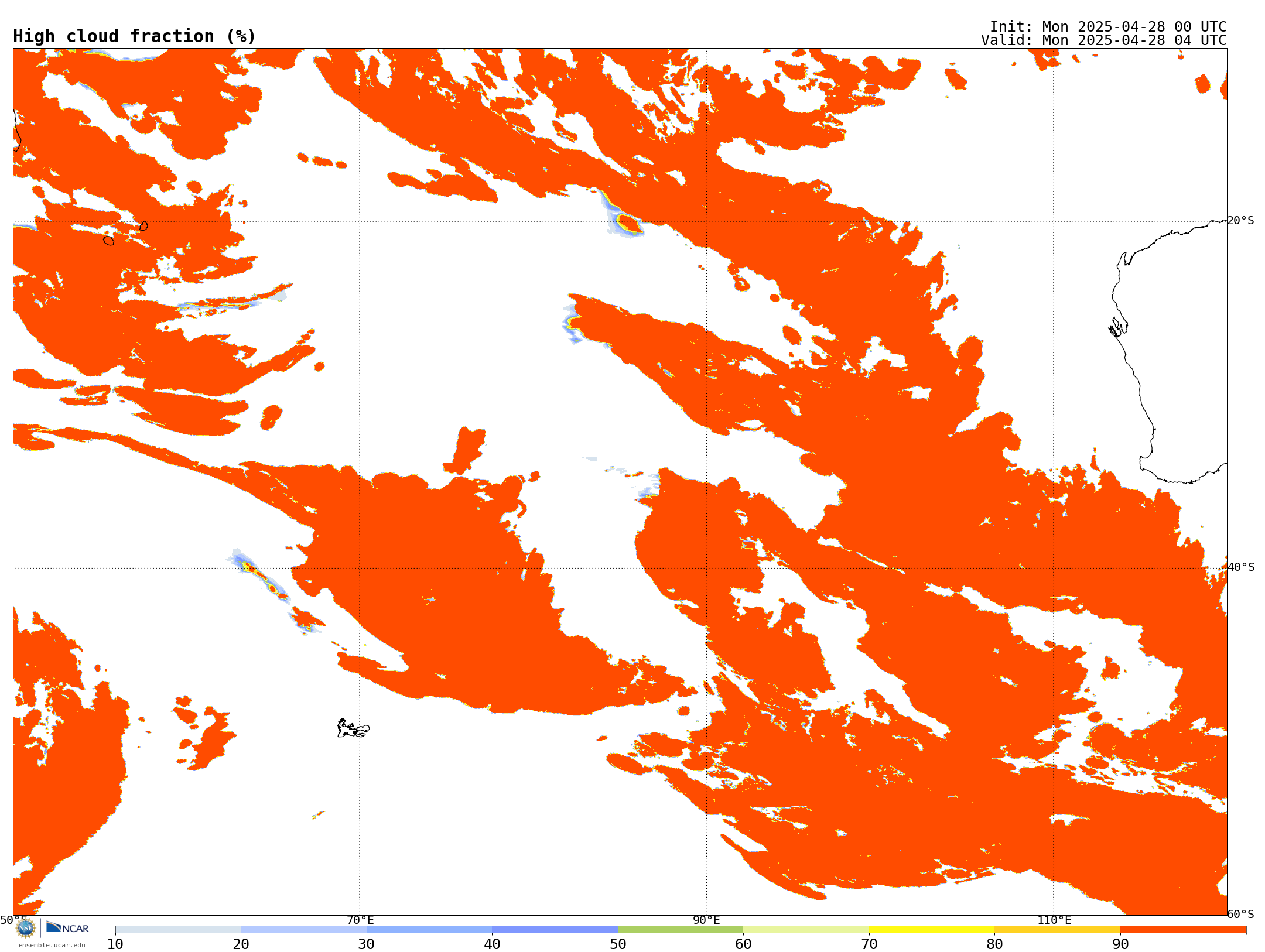Click the 50–60 green colorbar segment
The width and height of the screenshot is (1265, 952).
(x=681, y=930)
